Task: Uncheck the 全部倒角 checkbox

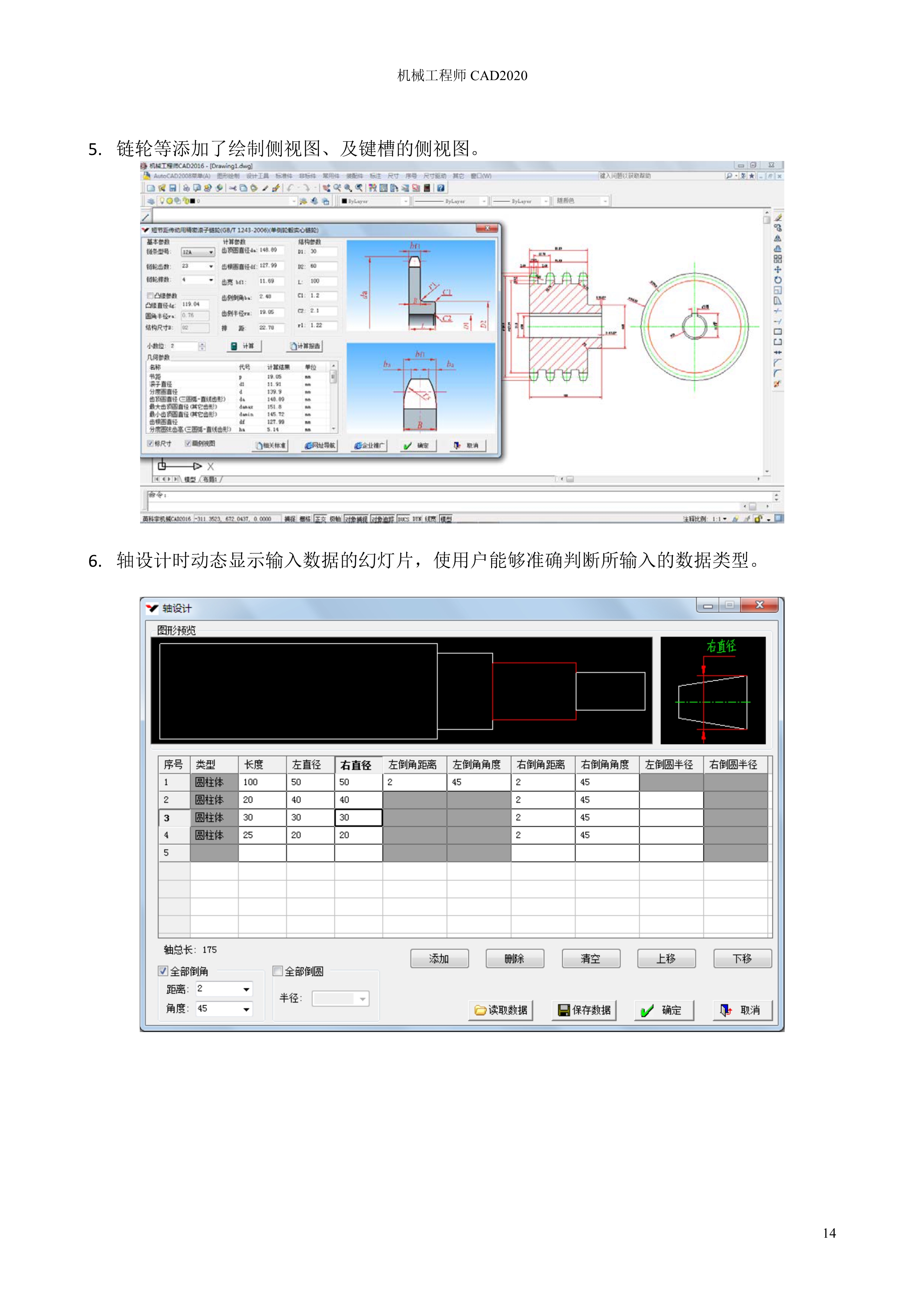Action: 164,971
